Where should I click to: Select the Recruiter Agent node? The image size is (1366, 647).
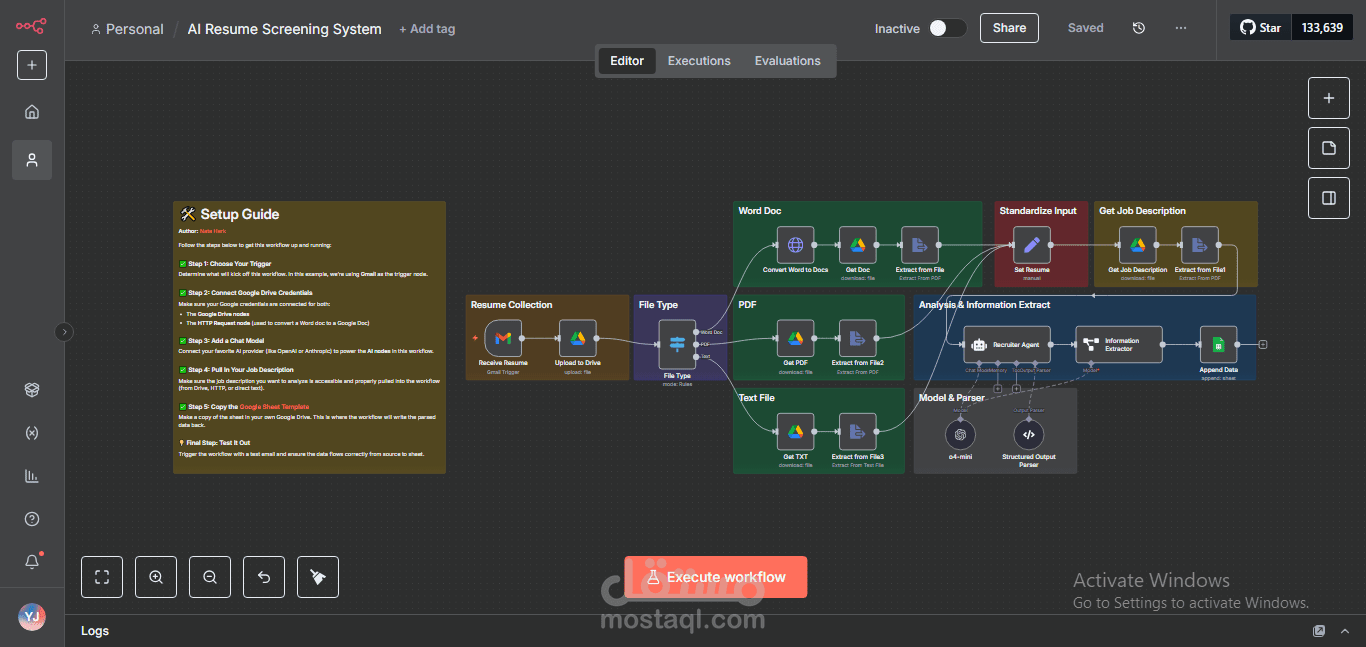[1007, 344]
